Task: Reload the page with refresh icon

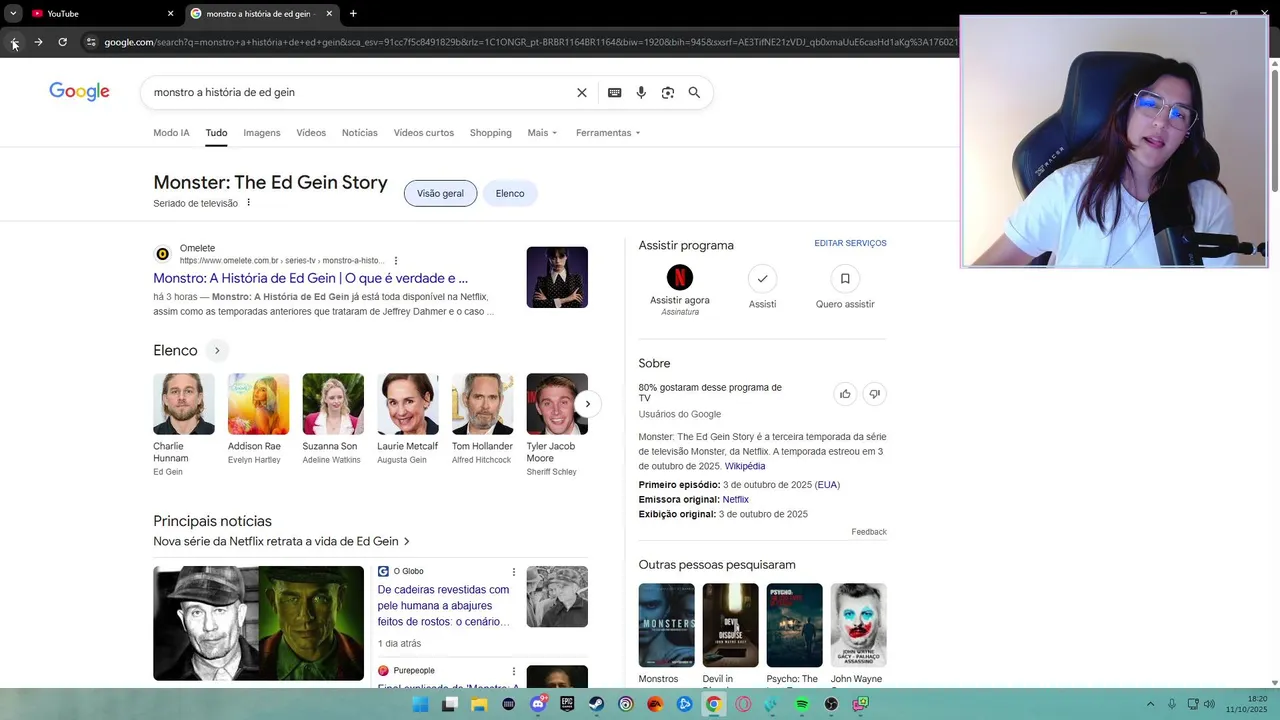Action: (62, 42)
